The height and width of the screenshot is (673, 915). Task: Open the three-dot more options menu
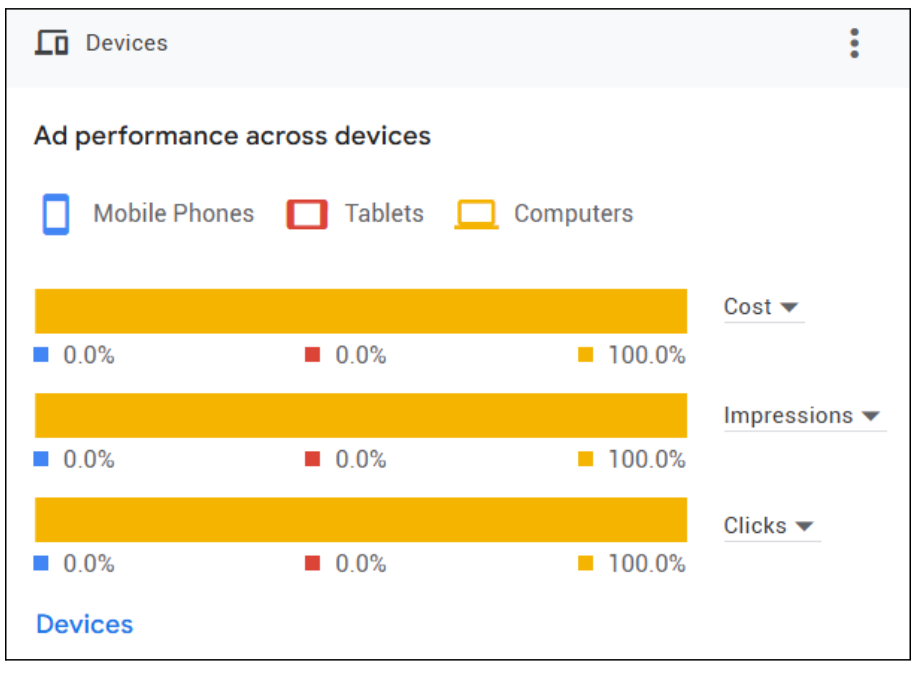(854, 43)
